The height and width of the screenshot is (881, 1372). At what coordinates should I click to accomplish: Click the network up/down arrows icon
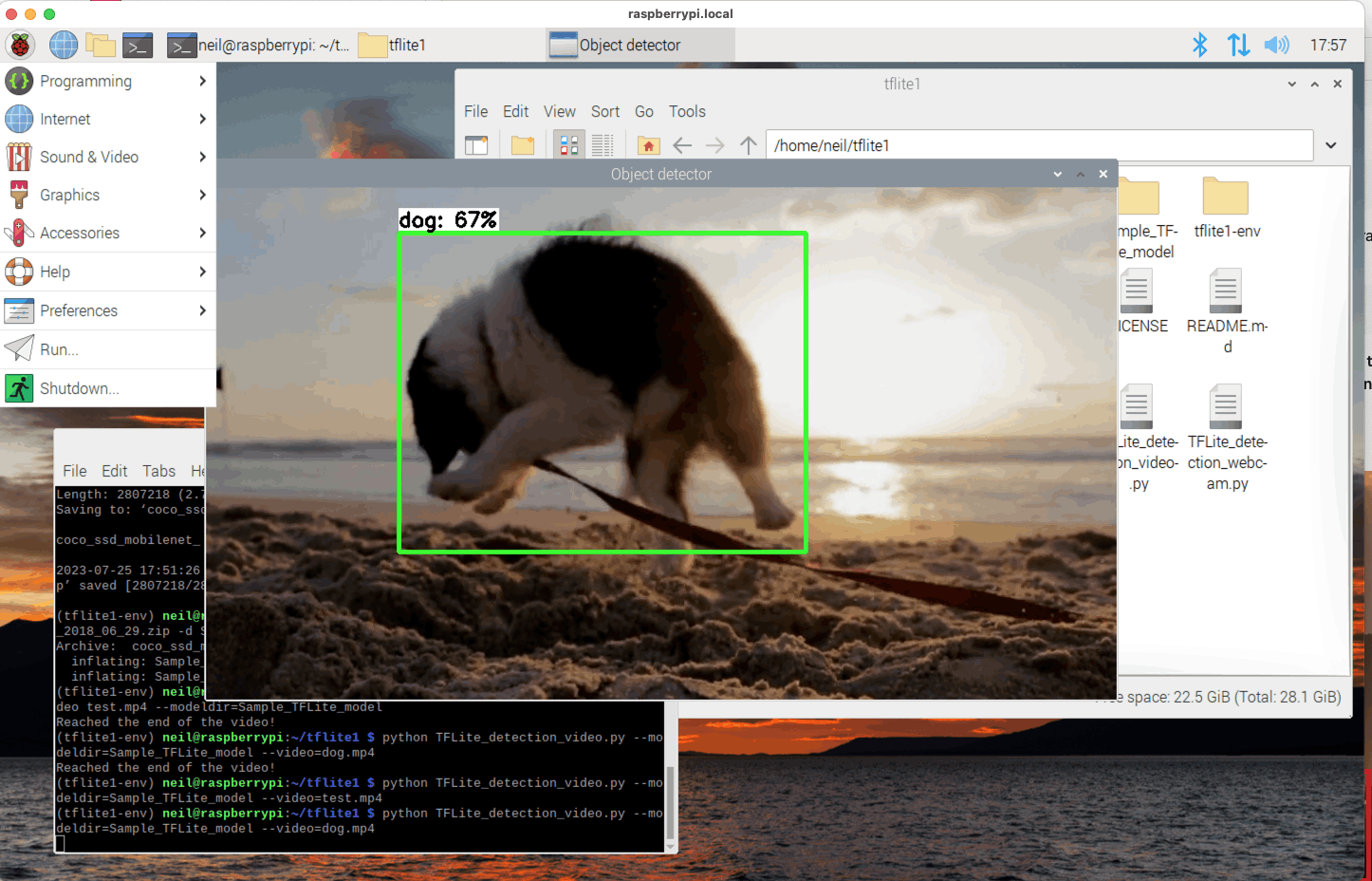pos(1238,45)
